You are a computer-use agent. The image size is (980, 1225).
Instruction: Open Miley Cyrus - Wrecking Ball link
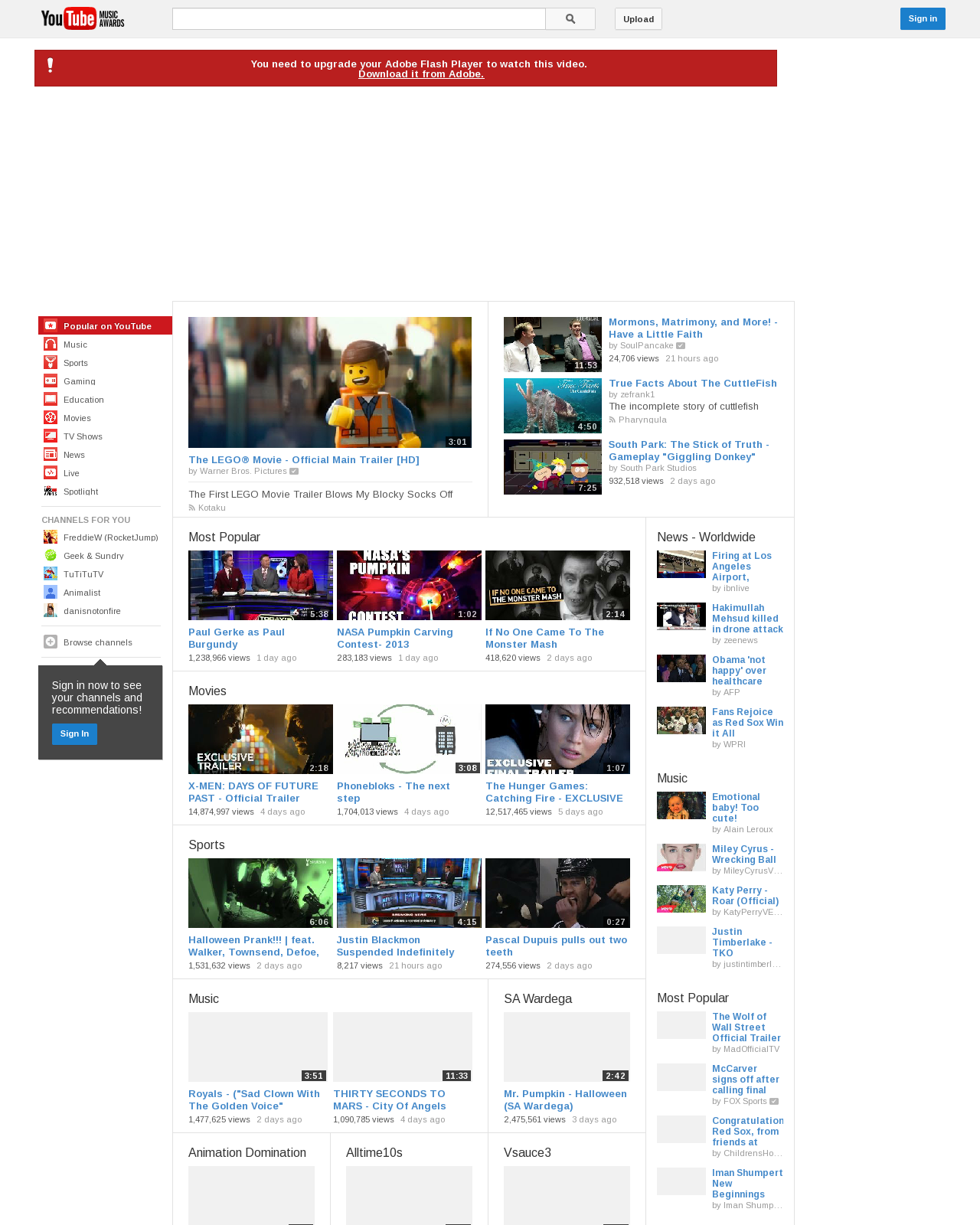744,854
